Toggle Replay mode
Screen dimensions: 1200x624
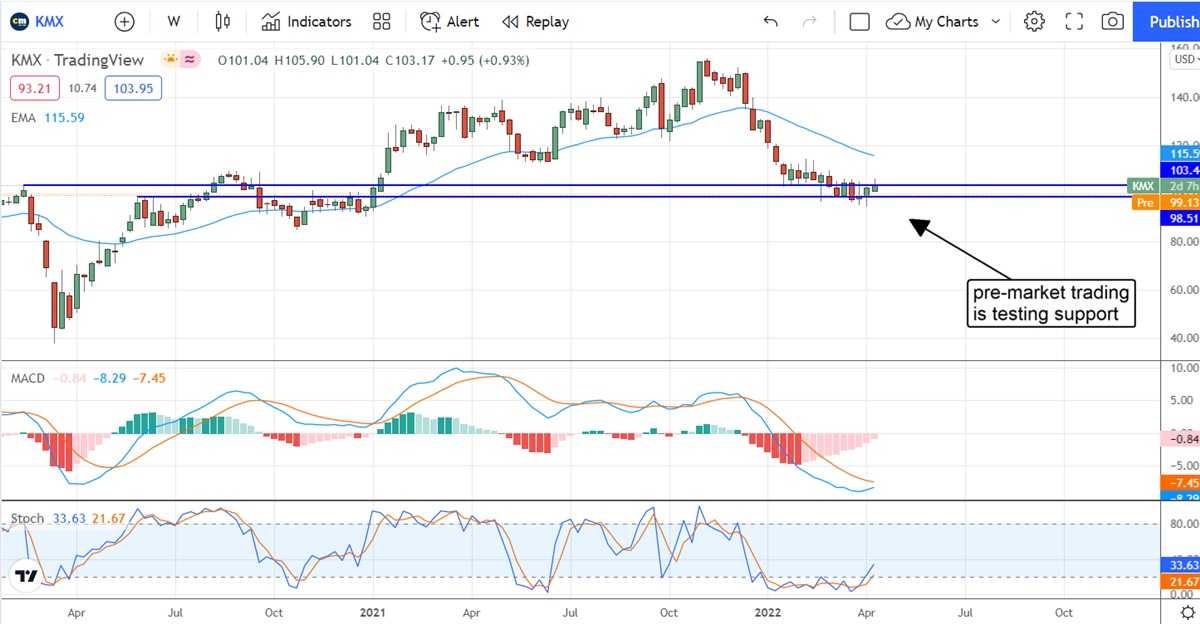point(535,21)
